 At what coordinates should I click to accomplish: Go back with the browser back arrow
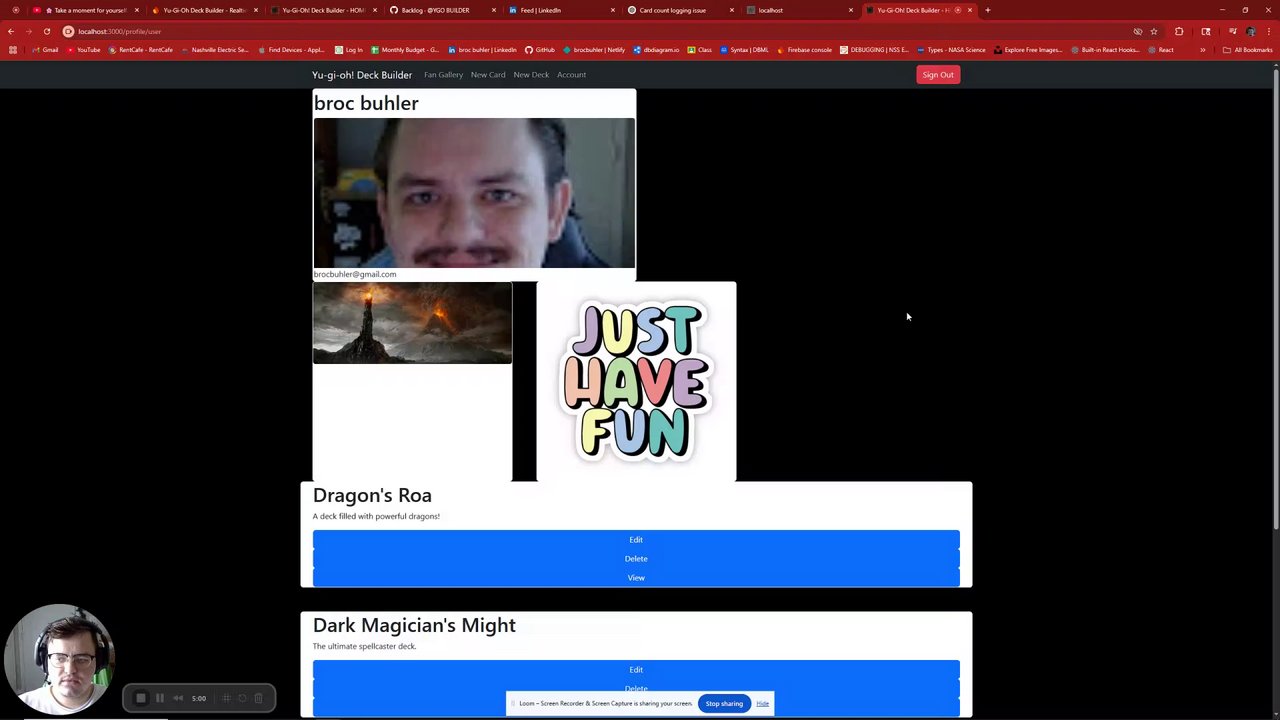11,31
